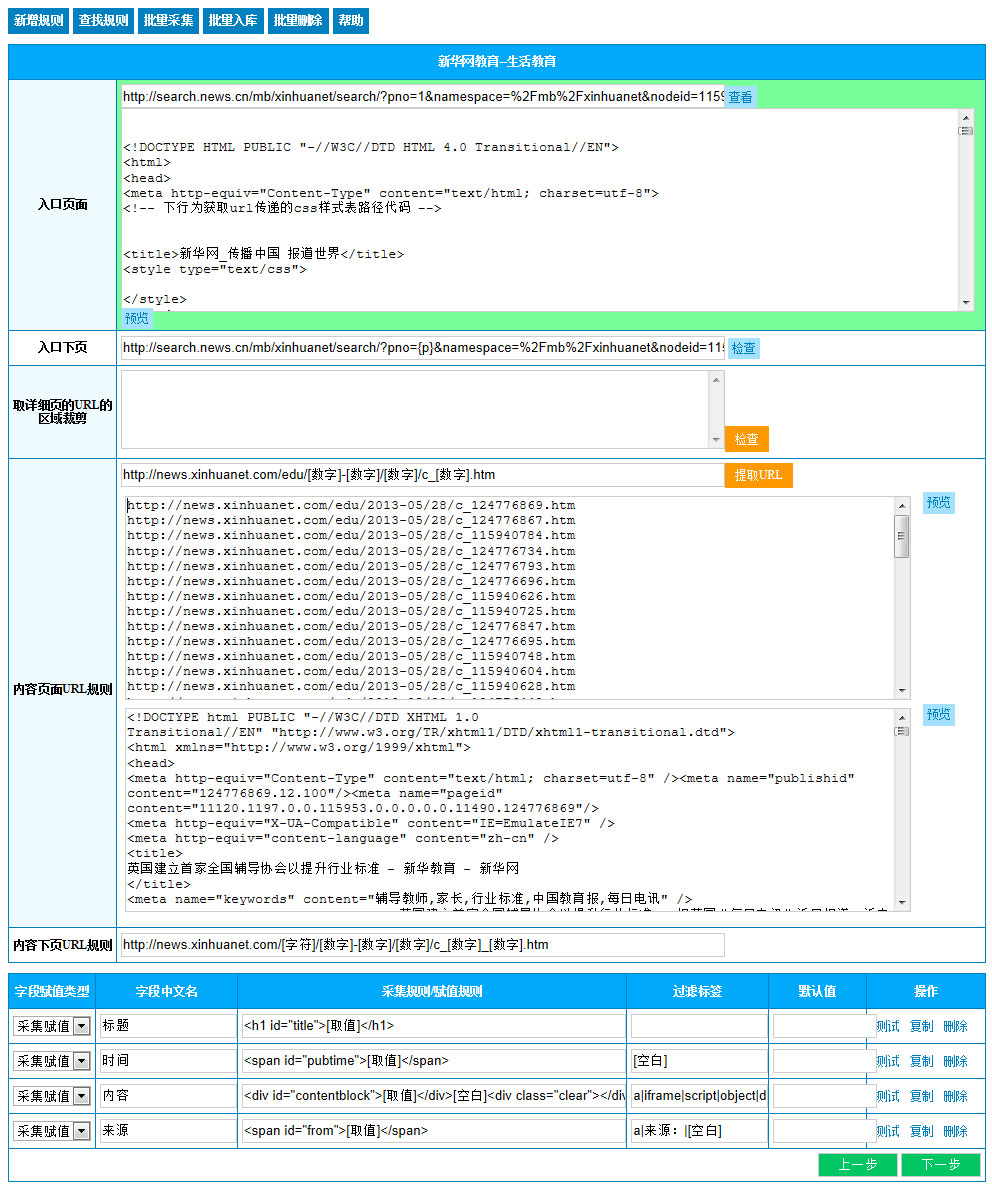The width and height of the screenshot is (992, 1190).
Task: Click the 批量采集 button
Action: point(168,20)
